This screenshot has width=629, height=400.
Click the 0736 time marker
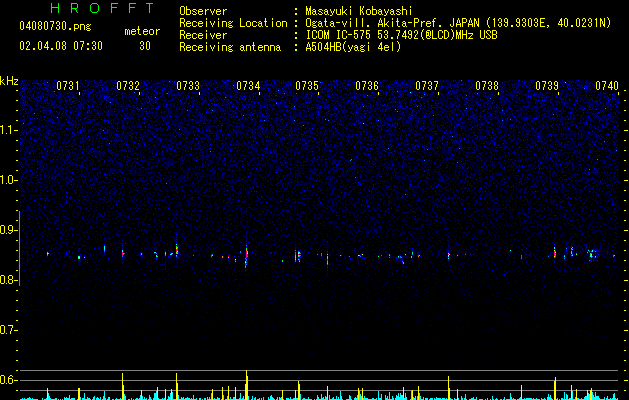(x=367, y=86)
